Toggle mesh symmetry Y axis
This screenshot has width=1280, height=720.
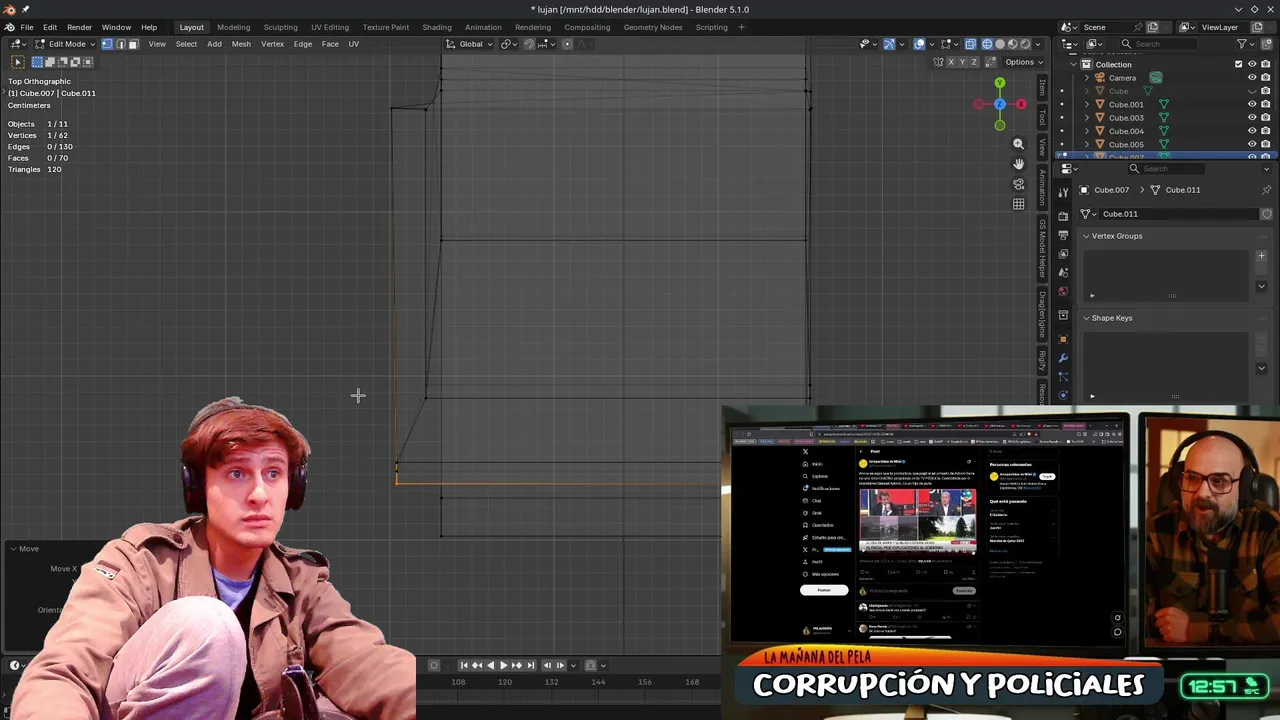963,62
